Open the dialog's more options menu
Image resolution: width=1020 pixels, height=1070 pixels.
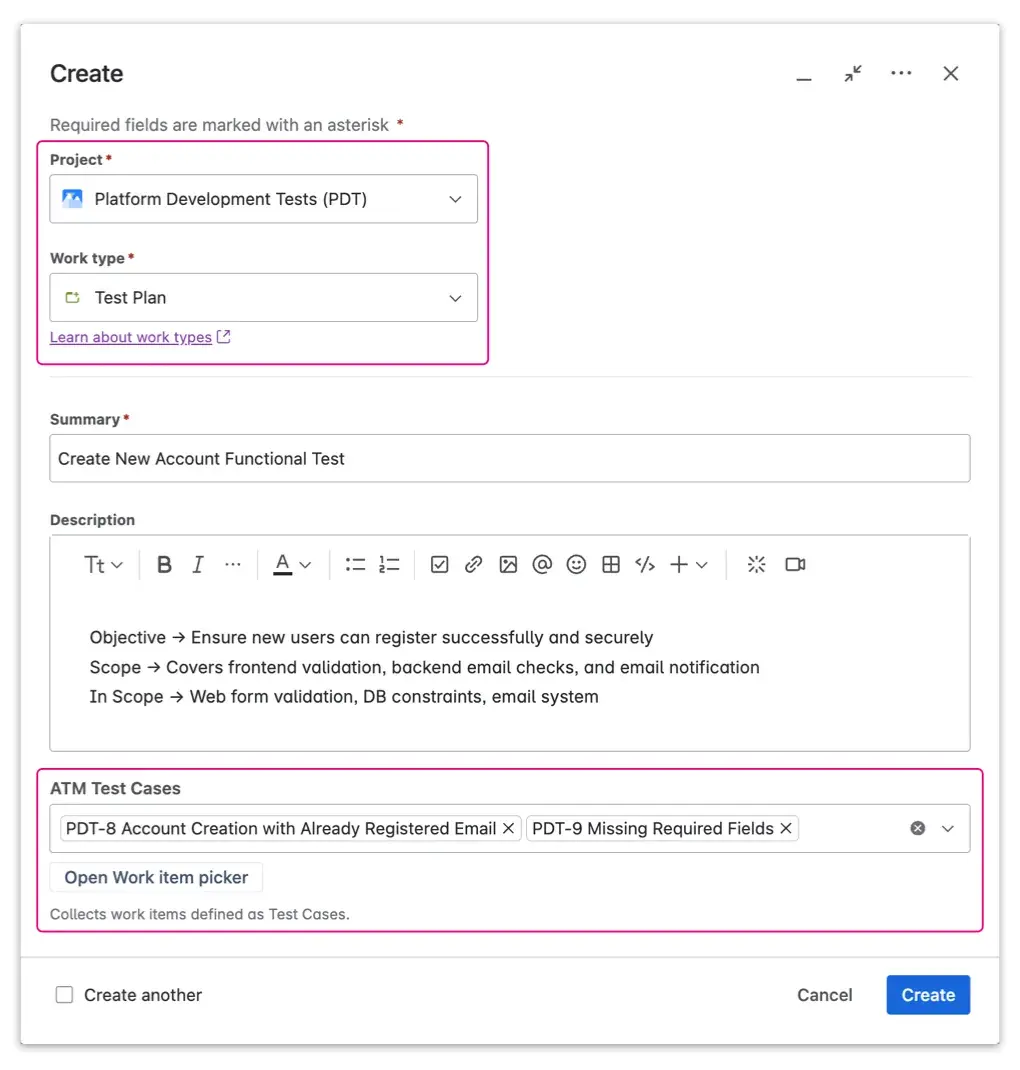[901, 73]
